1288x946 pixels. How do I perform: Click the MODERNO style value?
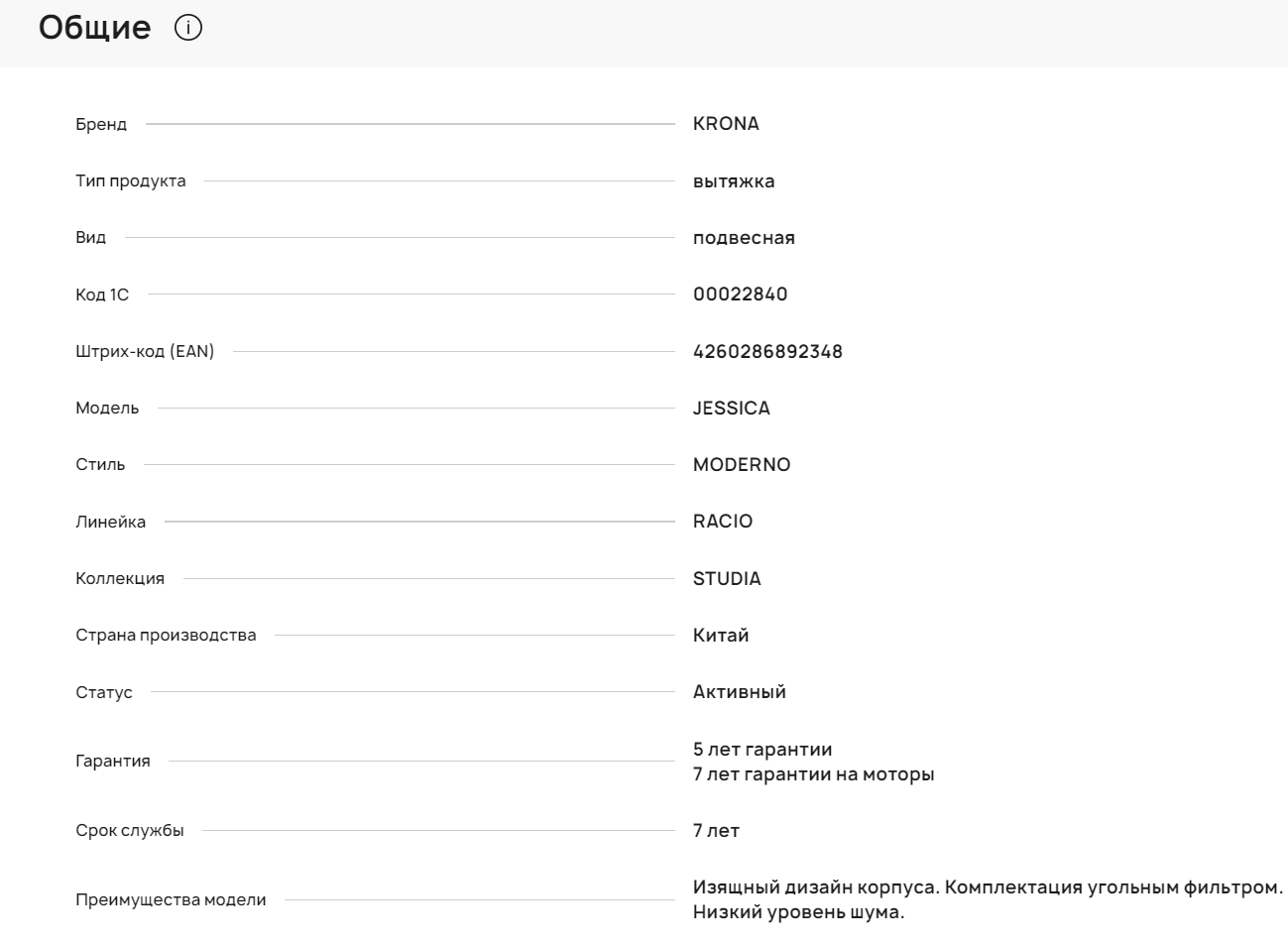coord(742,465)
